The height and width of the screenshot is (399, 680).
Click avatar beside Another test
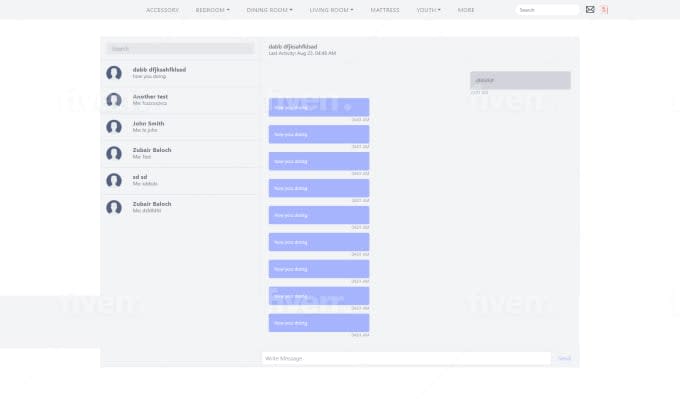114,100
